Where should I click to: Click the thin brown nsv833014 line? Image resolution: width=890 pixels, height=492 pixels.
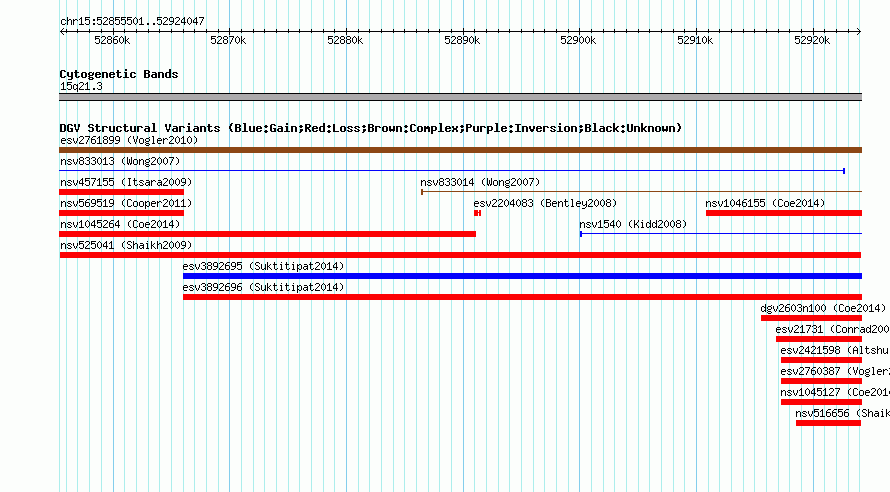tap(641, 192)
